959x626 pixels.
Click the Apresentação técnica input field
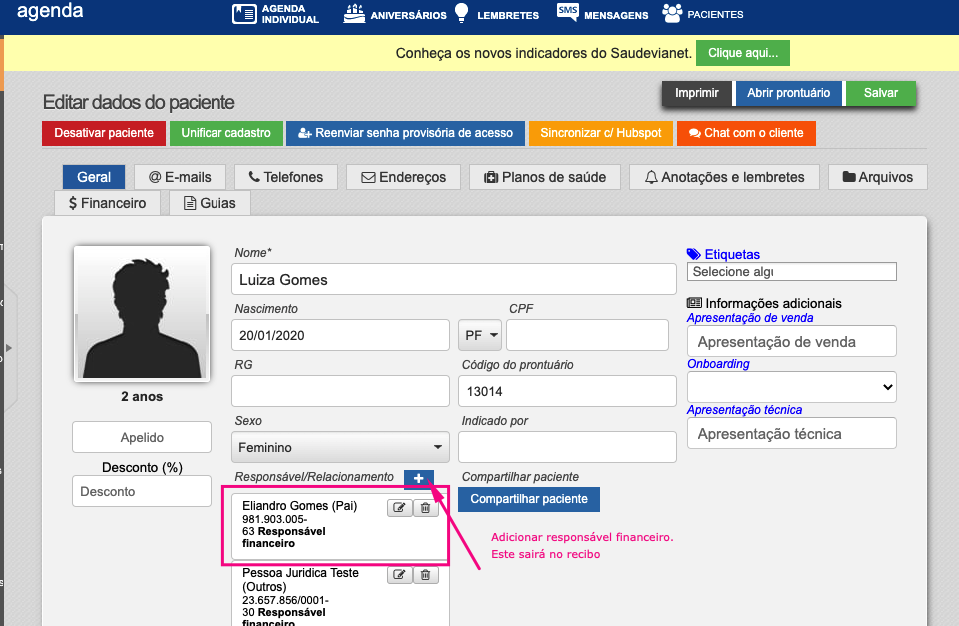coord(792,433)
